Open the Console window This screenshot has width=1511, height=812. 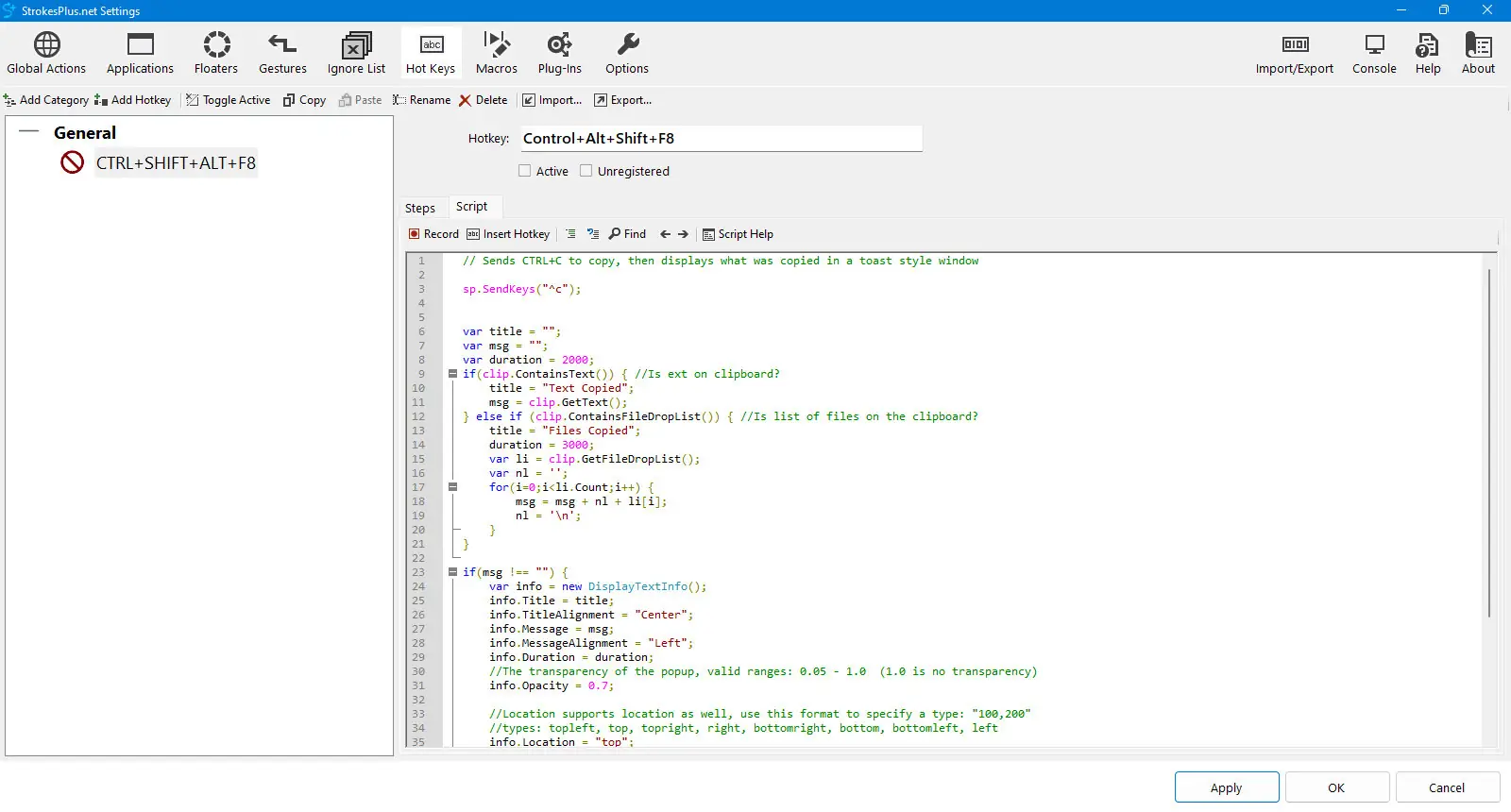tap(1374, 53)
